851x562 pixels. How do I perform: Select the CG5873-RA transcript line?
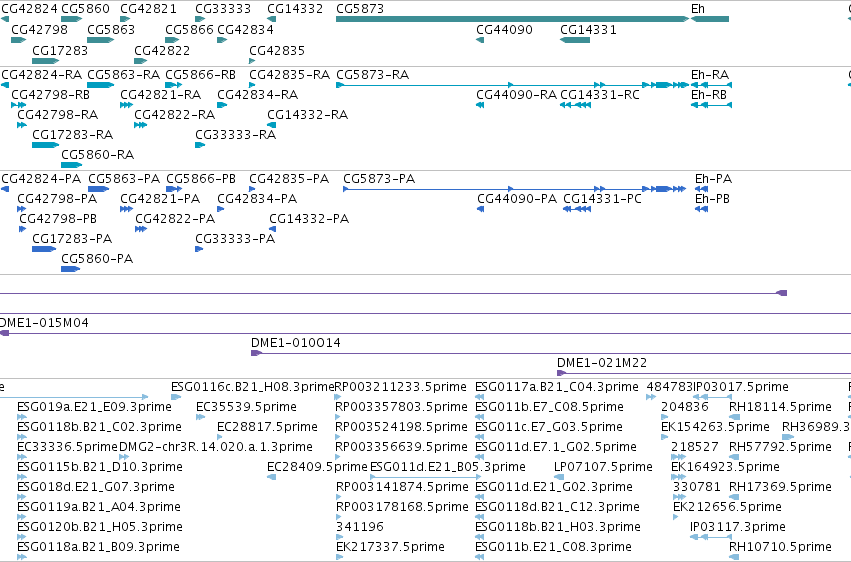click(512, 85)
